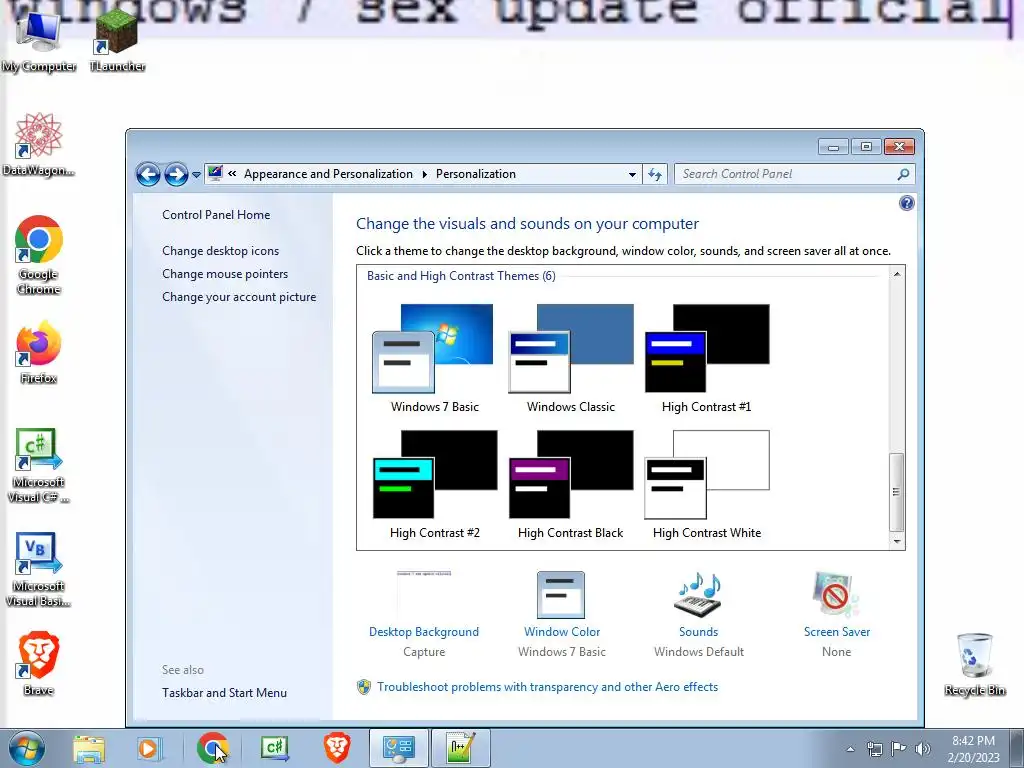Select the DataWagon desktop shortcut
This screenshot has width=1024, height=768.
coord(39,144)
